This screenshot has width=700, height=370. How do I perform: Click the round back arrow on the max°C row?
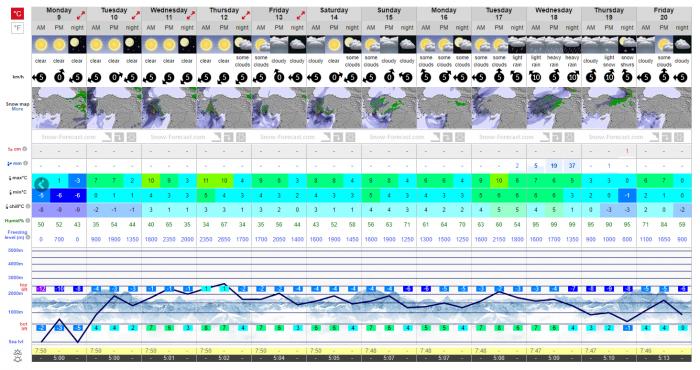41,184
